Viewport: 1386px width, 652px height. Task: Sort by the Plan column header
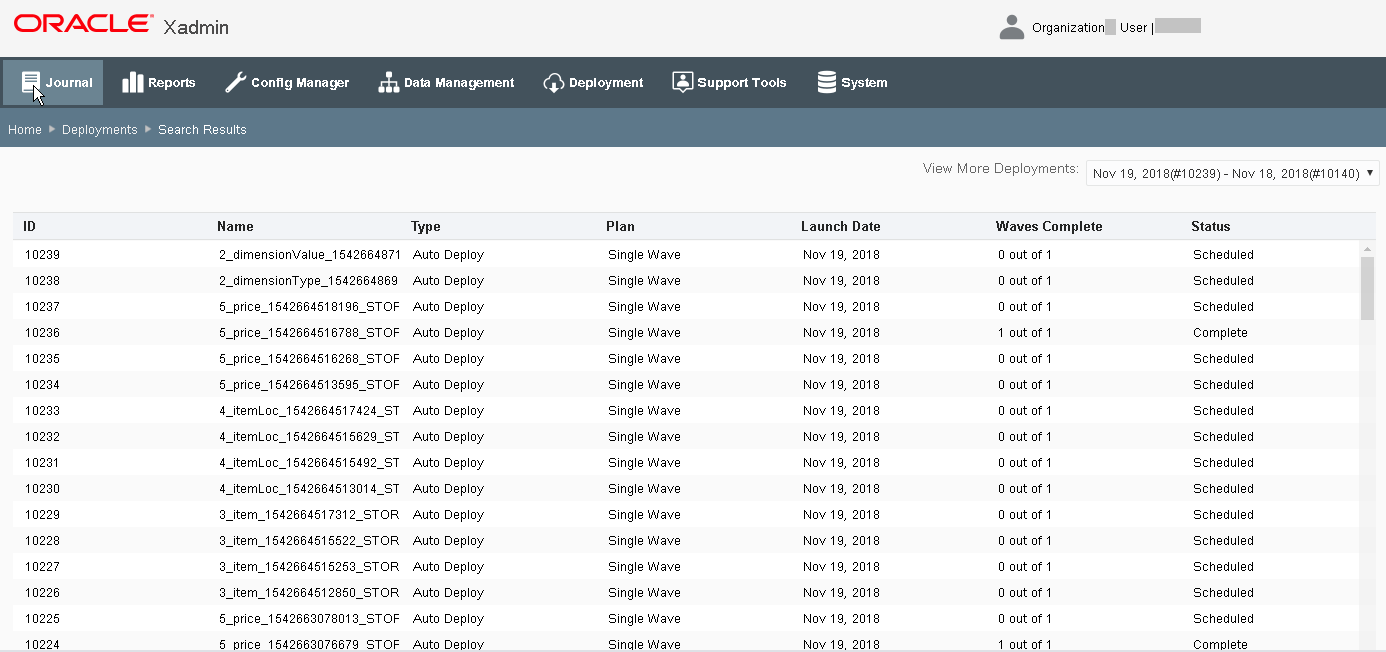click(620, 226)
